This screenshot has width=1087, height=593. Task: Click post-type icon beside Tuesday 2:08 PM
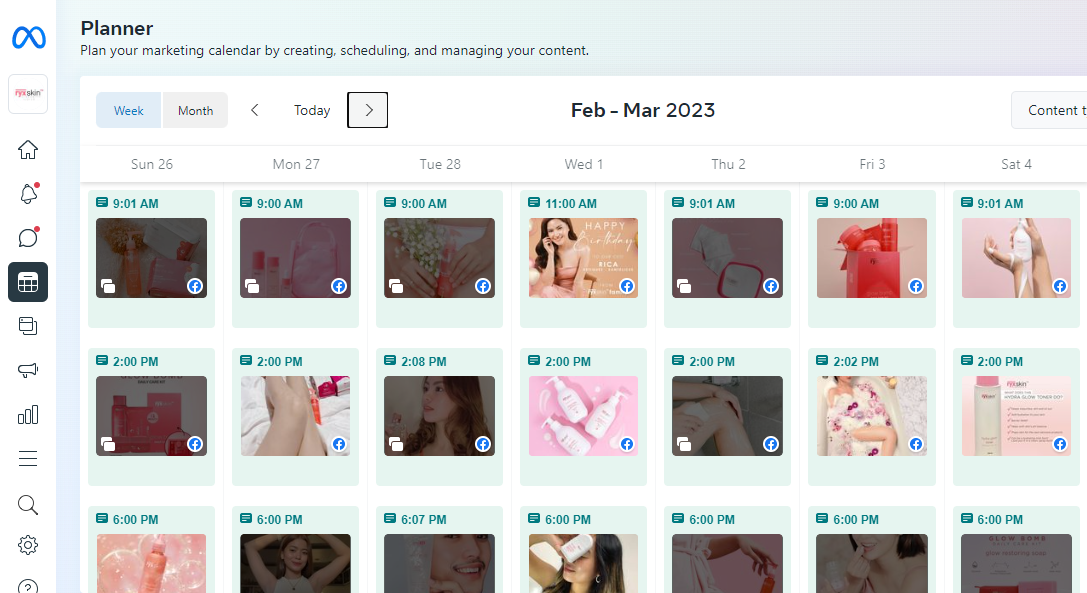pos(390,361)
